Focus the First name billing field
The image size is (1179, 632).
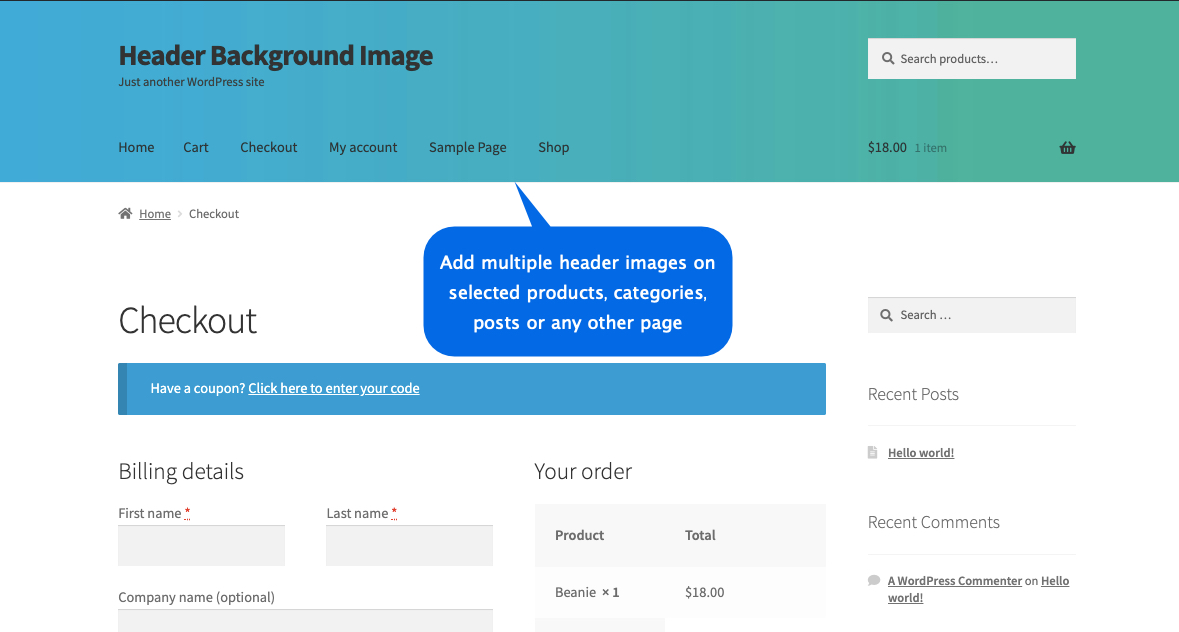tap(201, 545)
